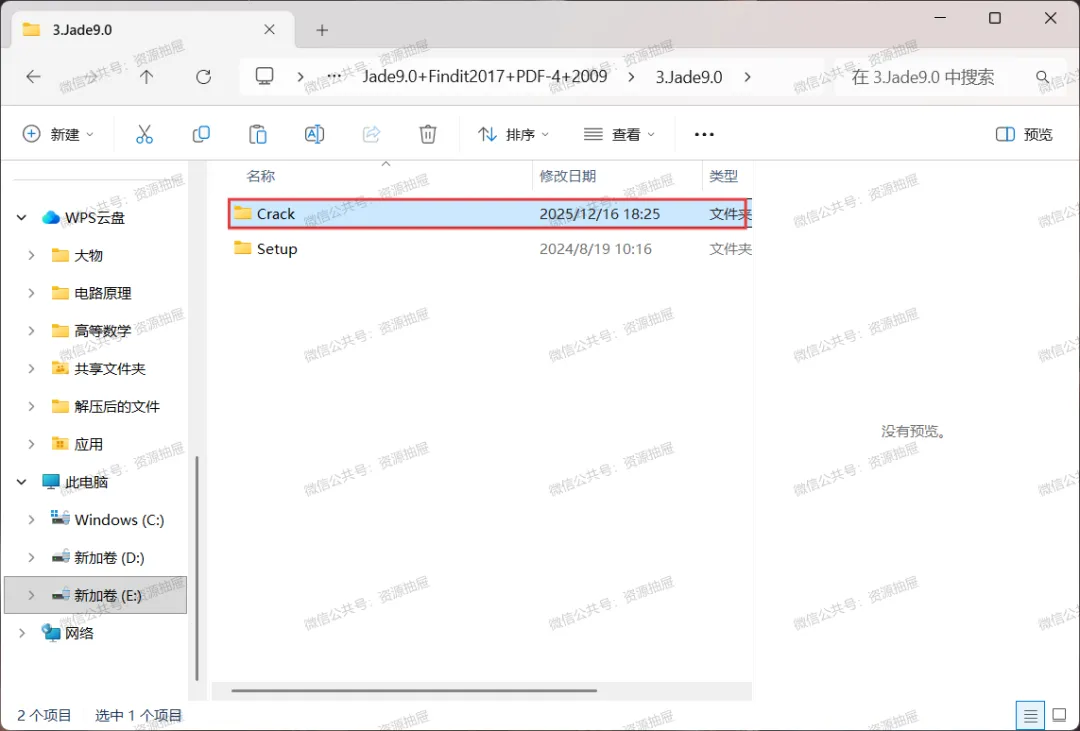1080x731 pixels.
Task: Expand the 共享文件夹 node
Action: click(31, 369)
